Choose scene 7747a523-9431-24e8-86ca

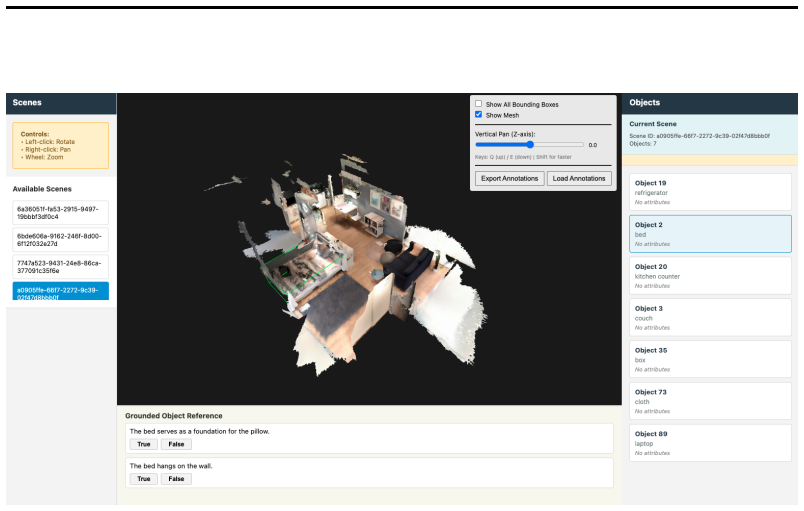(61, 267)
